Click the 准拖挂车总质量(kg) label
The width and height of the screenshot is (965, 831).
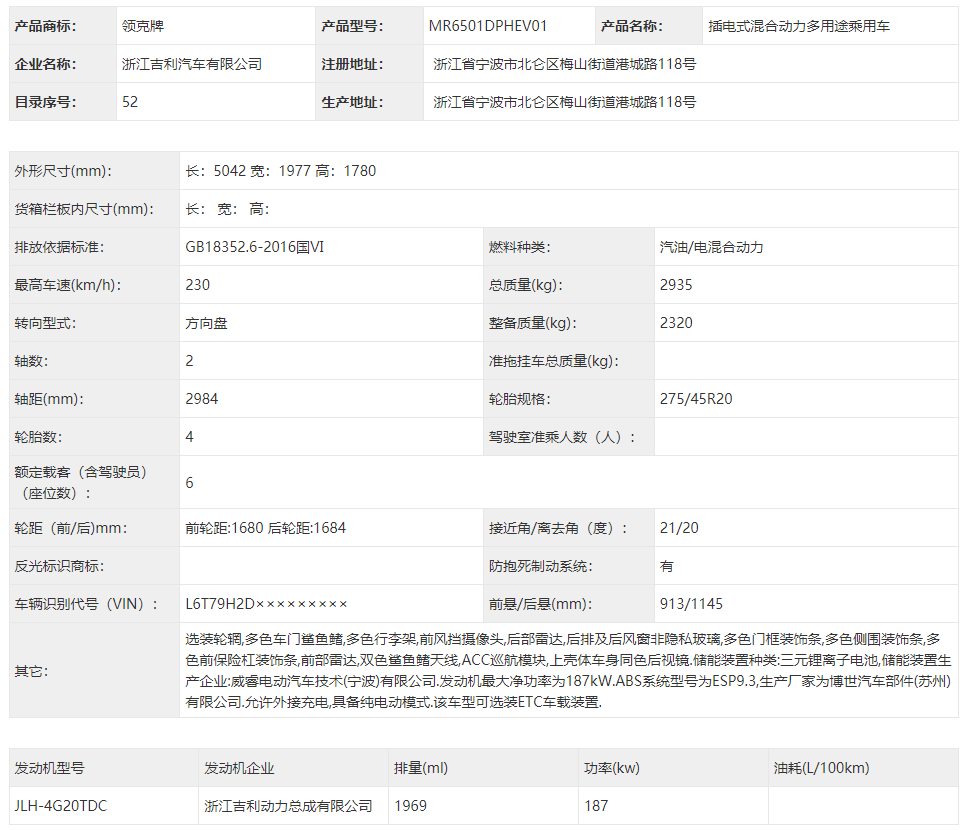pos(553,361)
